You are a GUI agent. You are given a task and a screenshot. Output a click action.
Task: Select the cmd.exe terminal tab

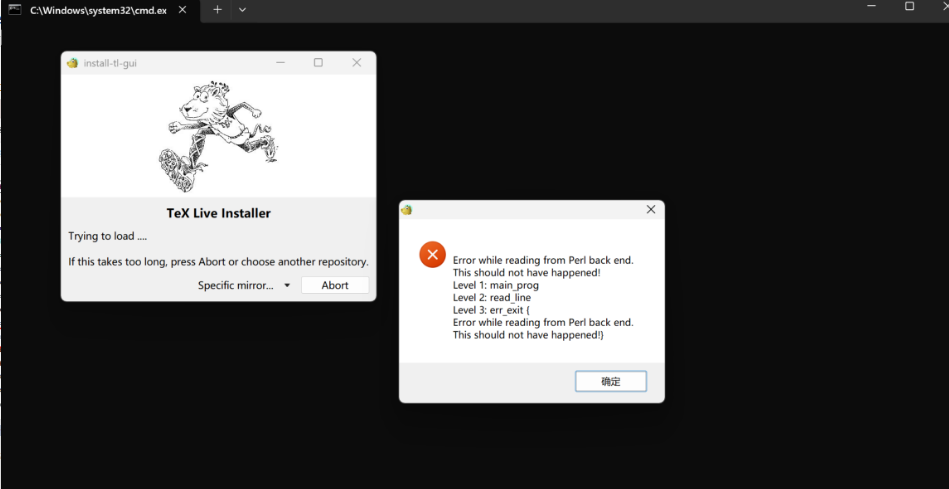(x=100, y=11)
